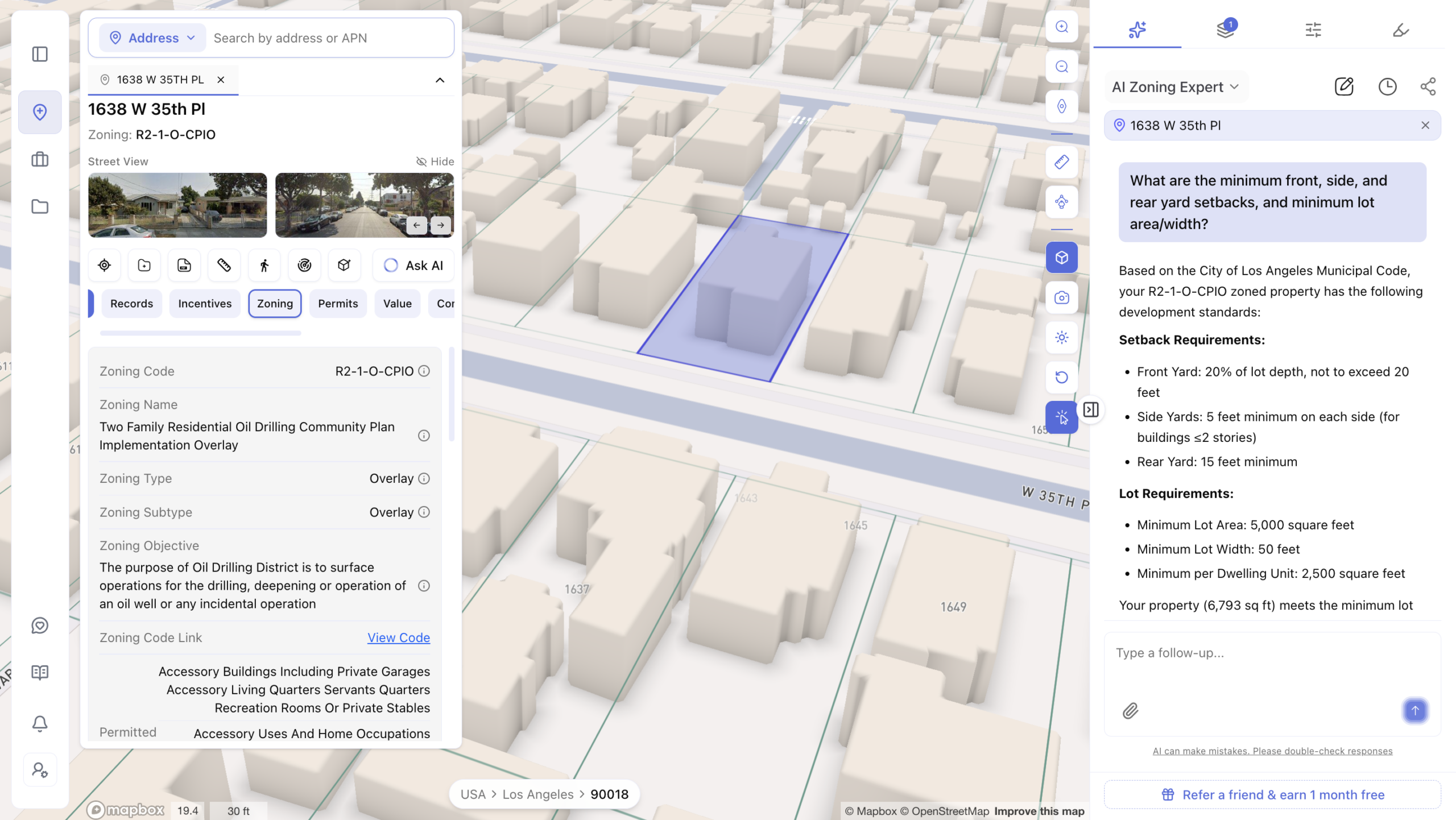
Task: Take a map screenshot with camera icon
Action: 1062,297
